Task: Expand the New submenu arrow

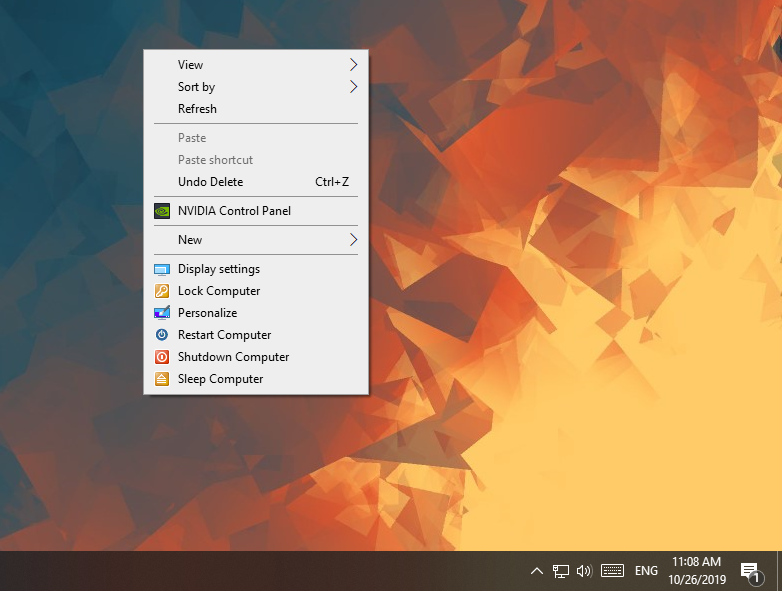Action: click(354, 240)
